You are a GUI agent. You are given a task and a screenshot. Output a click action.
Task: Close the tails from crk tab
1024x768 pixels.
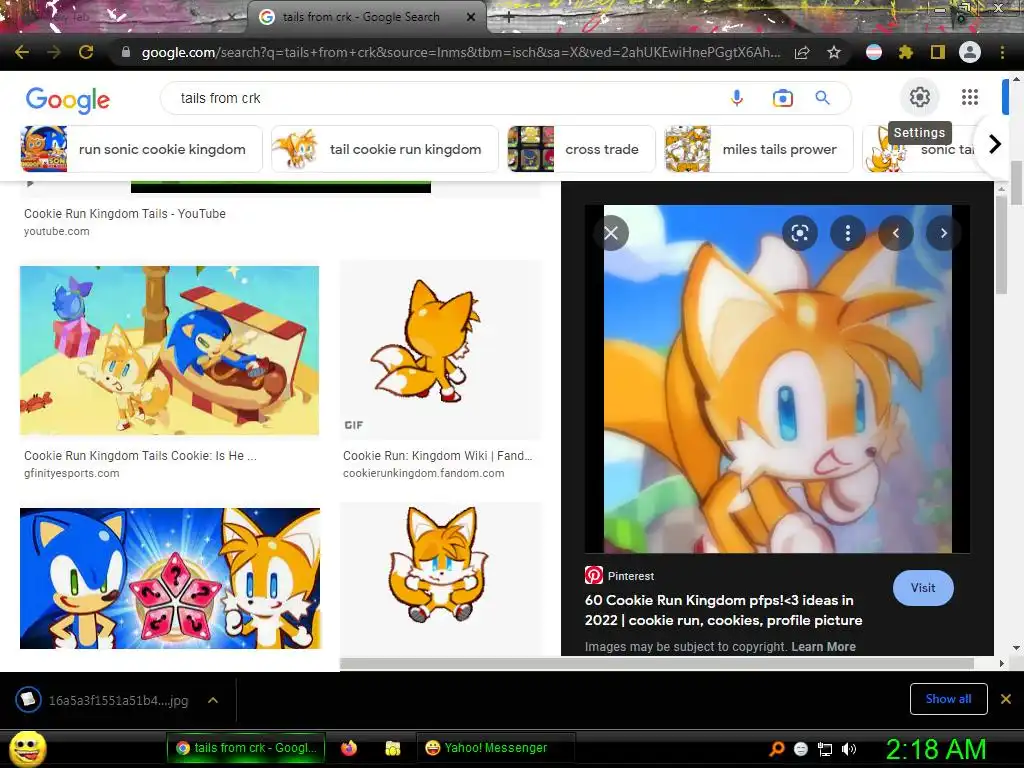(471, 17)
